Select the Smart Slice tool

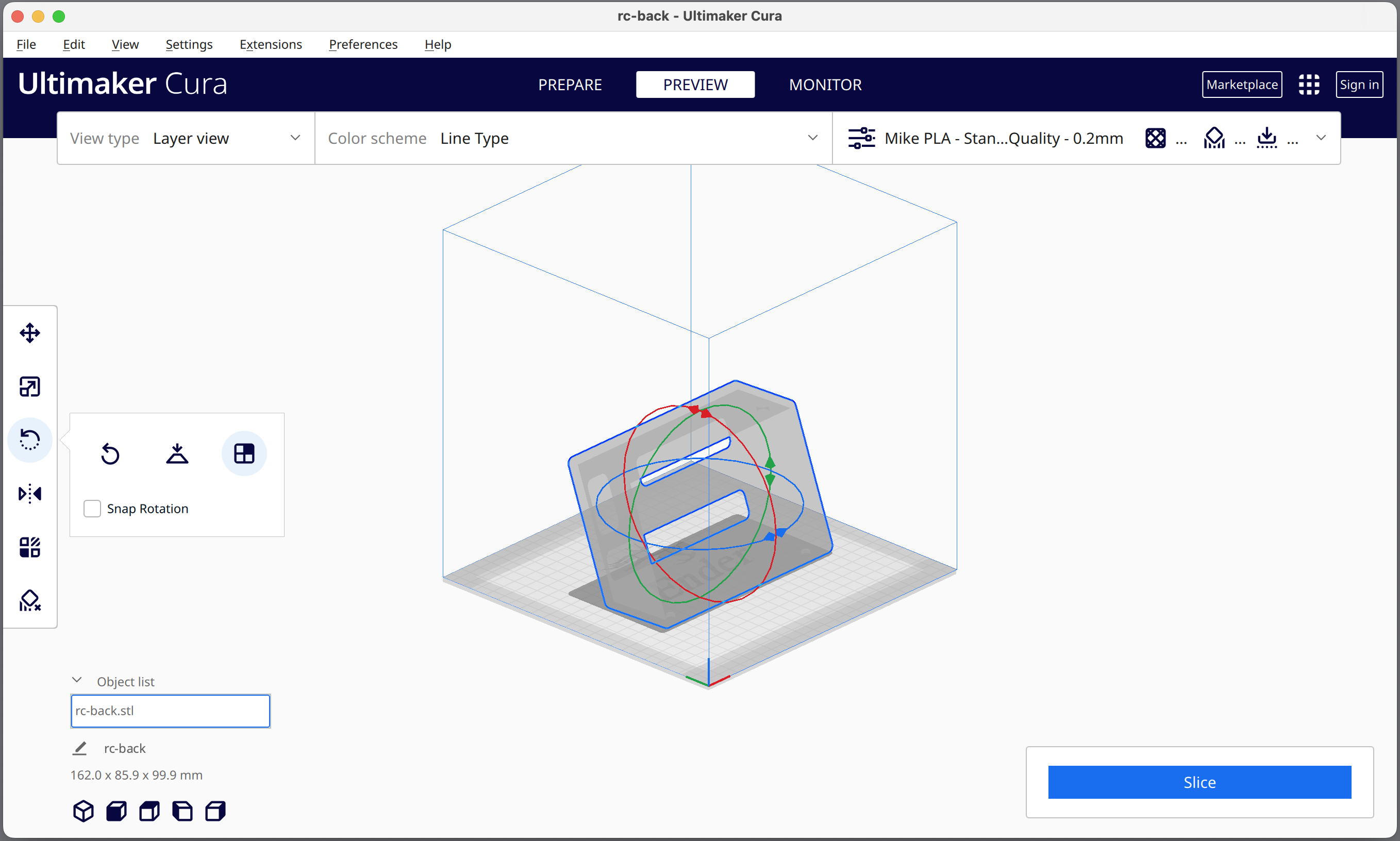pyautogui.click(x=30, y=600)
